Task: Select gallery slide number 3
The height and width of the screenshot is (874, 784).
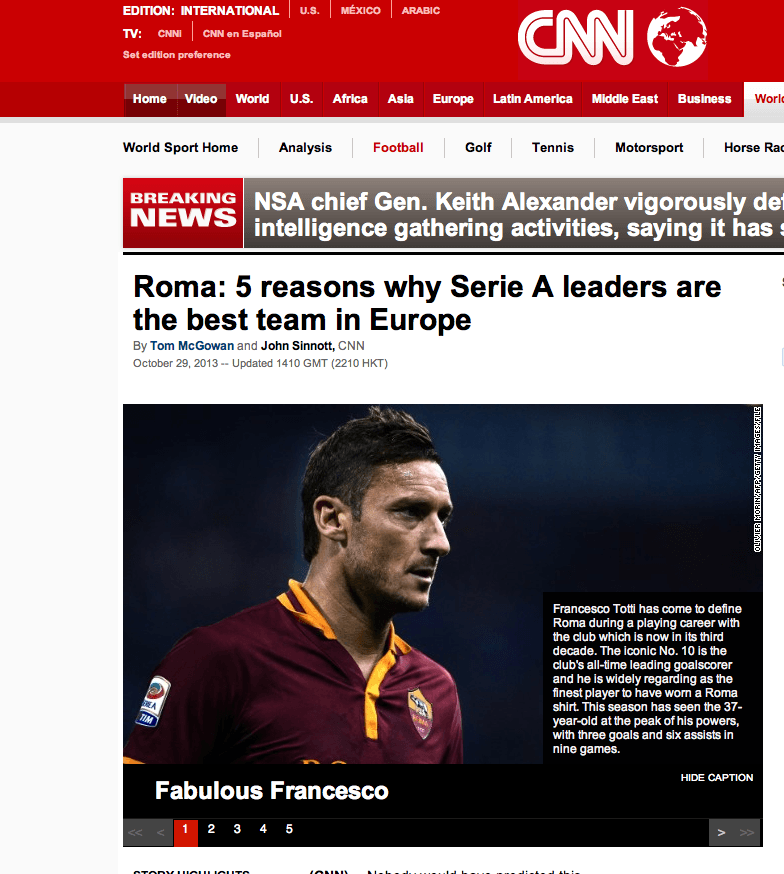Action: pyautogui.click(x=237, y=829)
